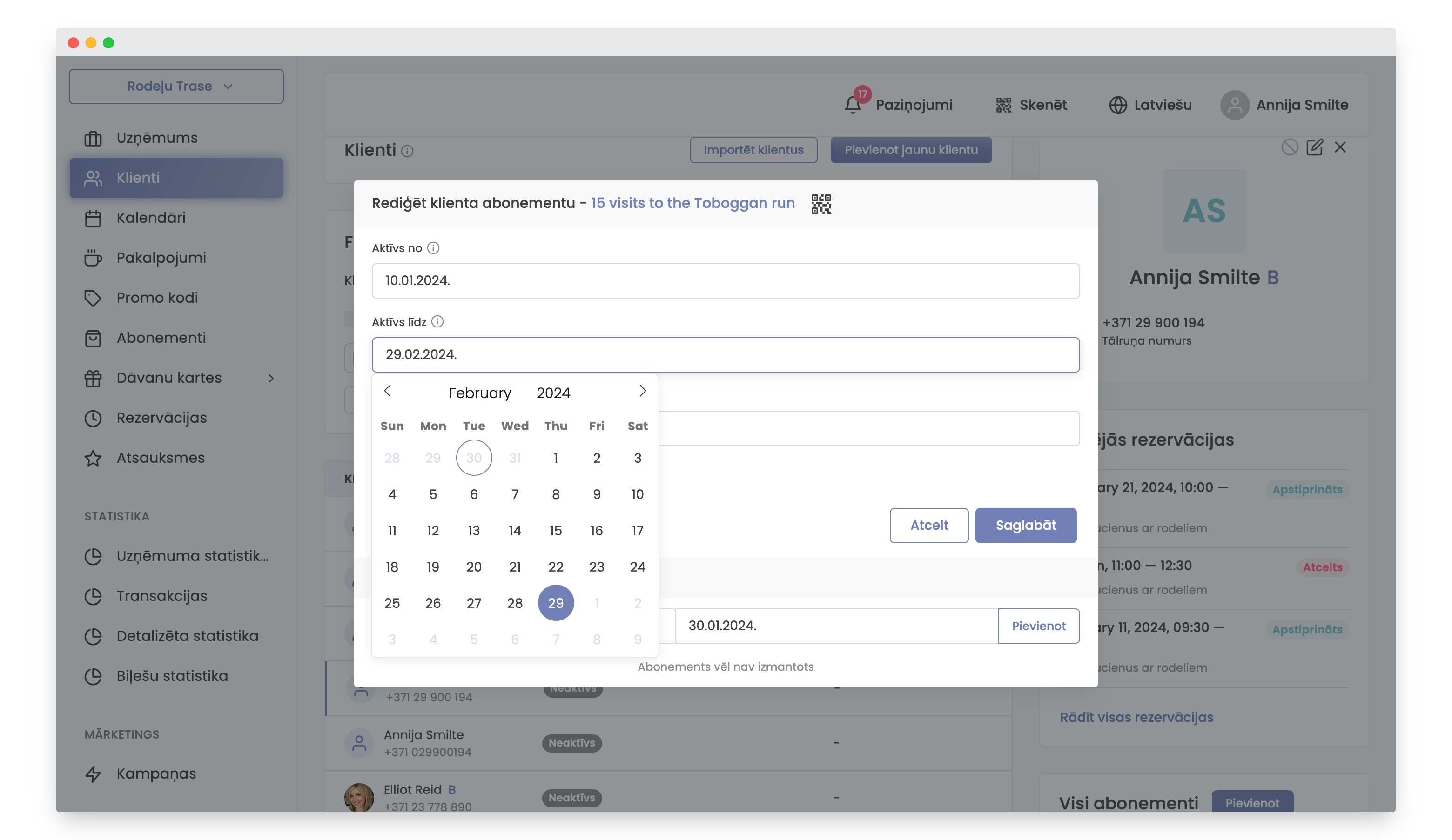This screenshot has width=1452, height=840.
Task: Open the Paziņojumi bell notifications
Action: pyautogui.click(x=854, y=105)
